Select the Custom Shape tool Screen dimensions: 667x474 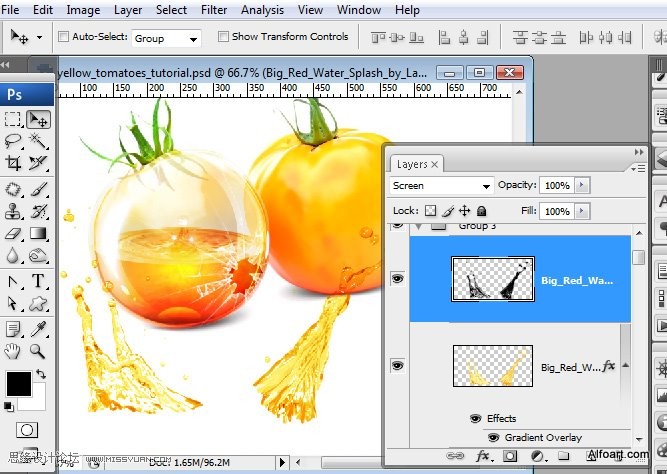click(38, 303)
